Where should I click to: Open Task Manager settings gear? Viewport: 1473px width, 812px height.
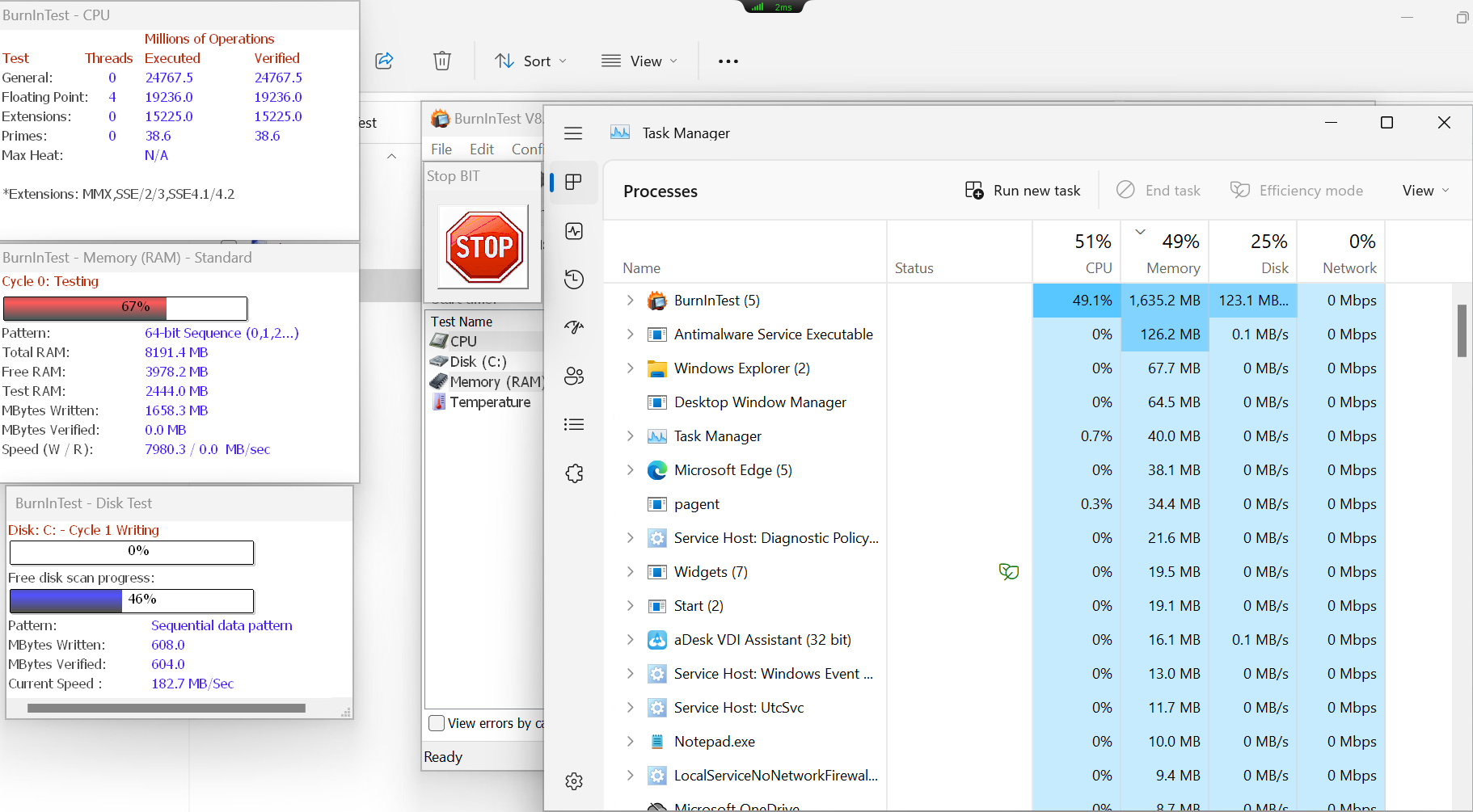574,781
